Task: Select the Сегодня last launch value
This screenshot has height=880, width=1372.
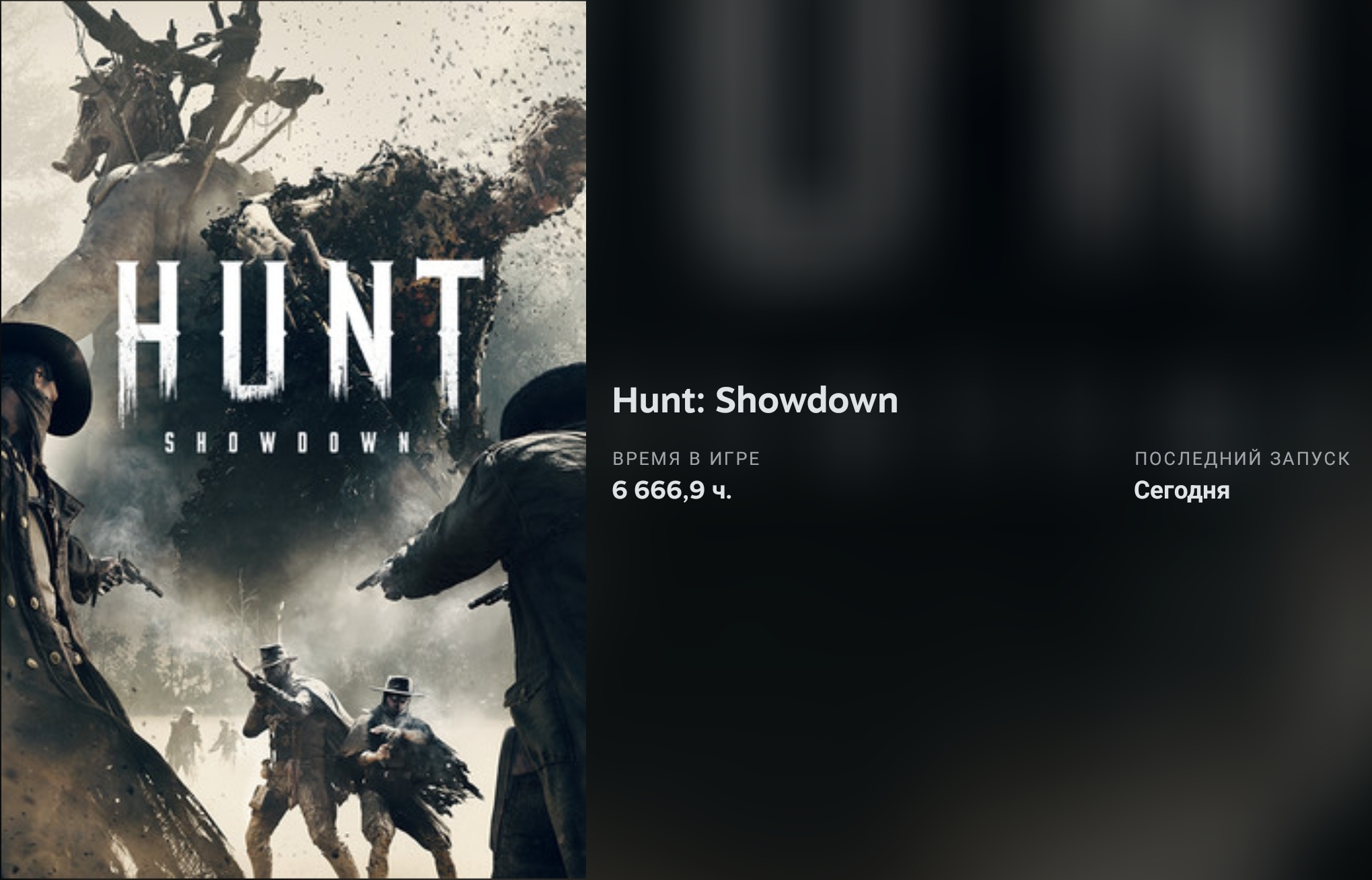Action: 1182,490
